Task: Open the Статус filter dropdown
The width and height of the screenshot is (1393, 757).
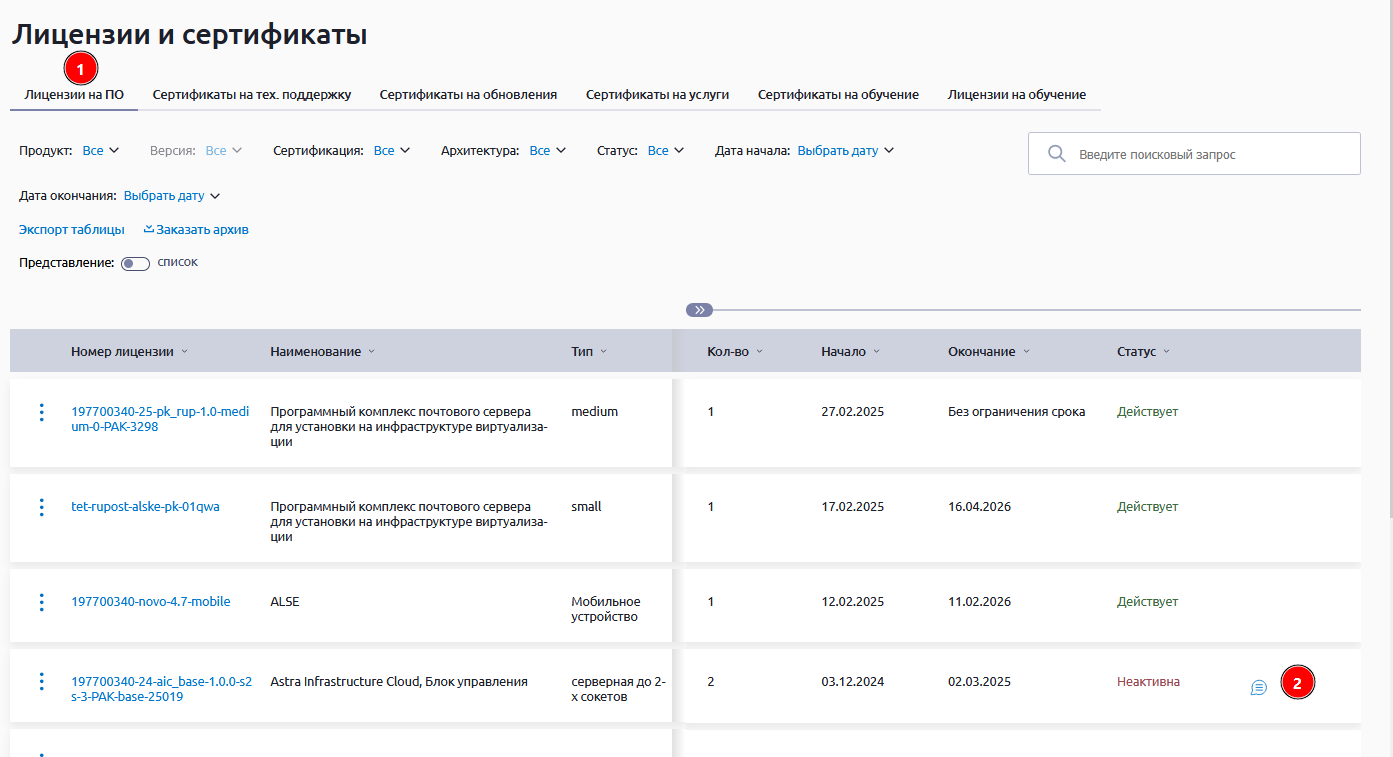Action: (x=665, y=151)
